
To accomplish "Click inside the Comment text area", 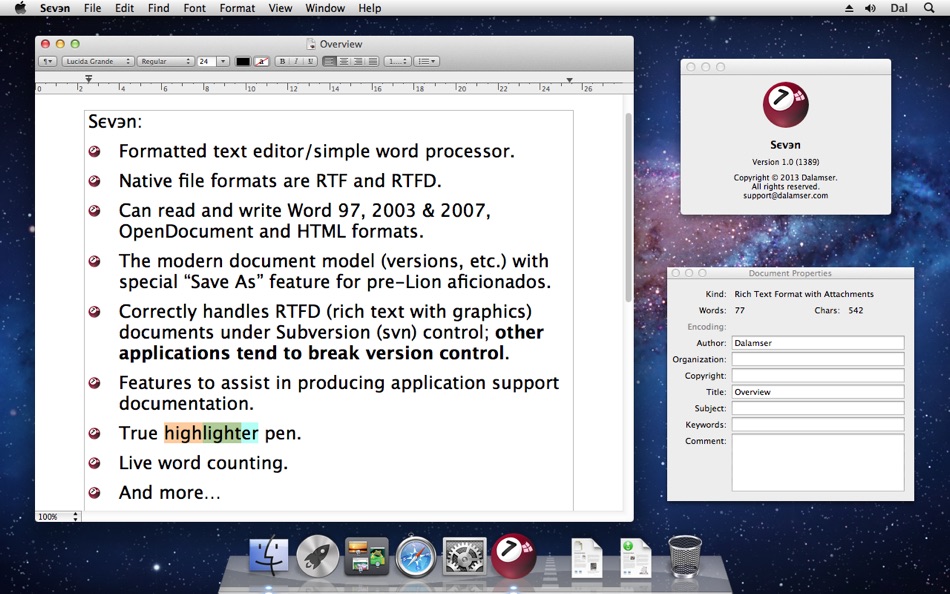I will point(818,462).
